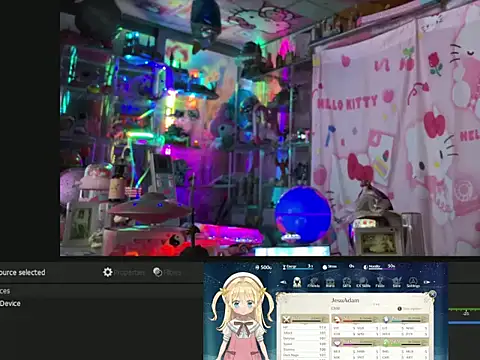
Task: Open the Feats trophy icon in game menu
Action: pyautogui.click(x=380, y=282)
